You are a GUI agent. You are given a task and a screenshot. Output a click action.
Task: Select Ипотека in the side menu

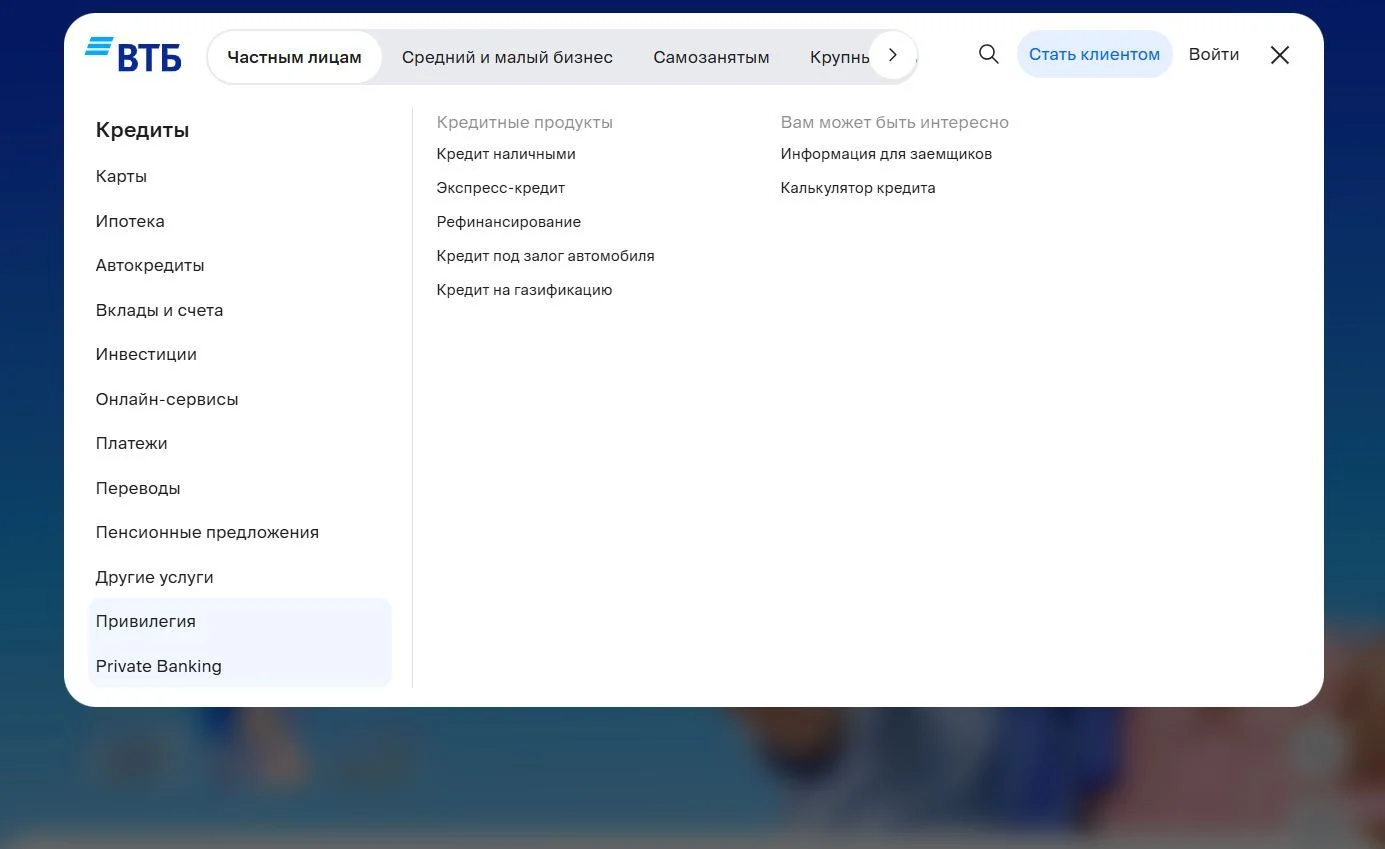click(x=130, y=221)
